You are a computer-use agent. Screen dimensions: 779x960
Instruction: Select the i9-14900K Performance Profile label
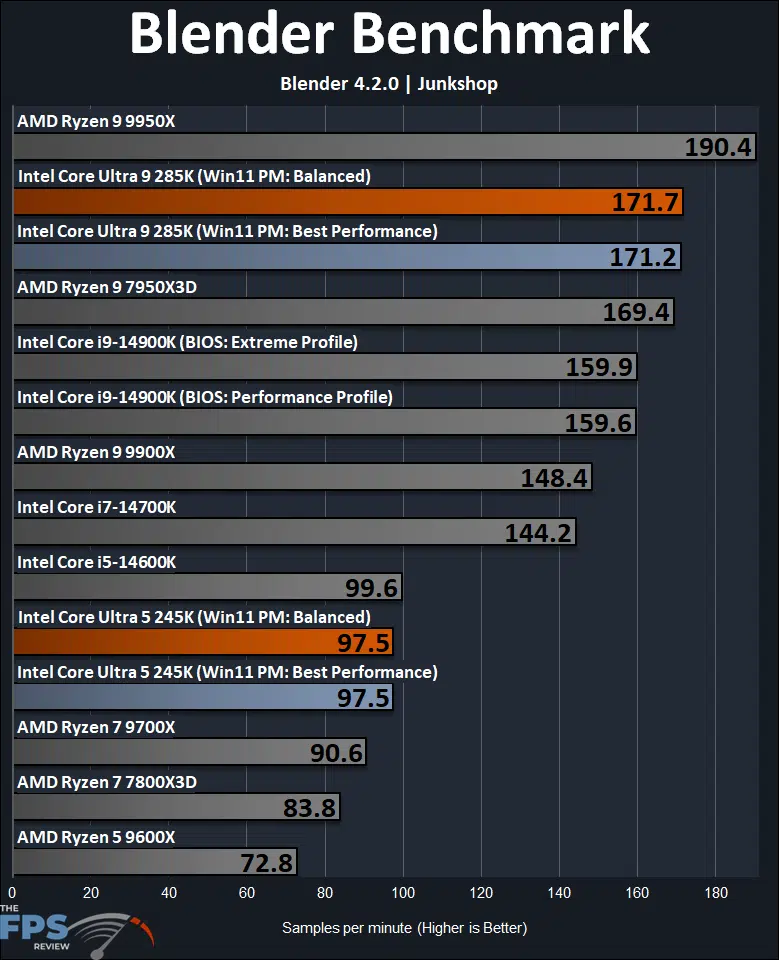pos(205,397)
